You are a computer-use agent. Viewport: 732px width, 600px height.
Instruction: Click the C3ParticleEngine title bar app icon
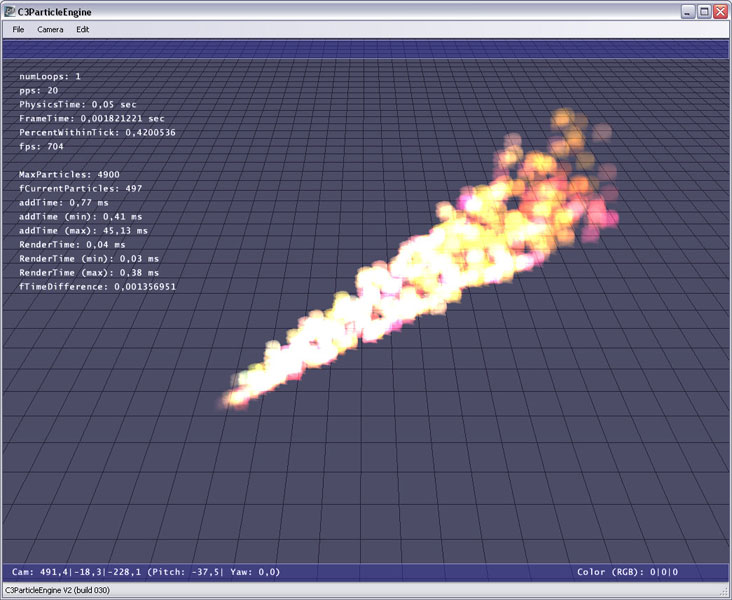[x=10, y=10]
